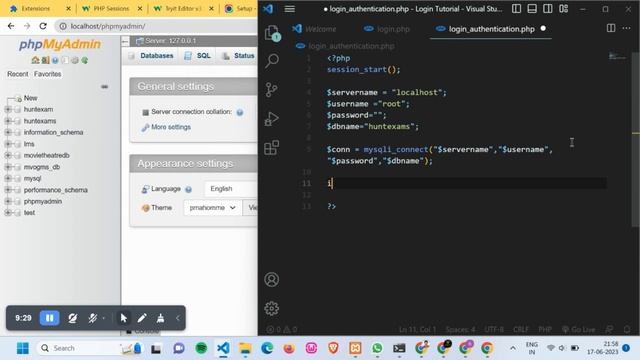Click the More settings link

pos(171,127)
